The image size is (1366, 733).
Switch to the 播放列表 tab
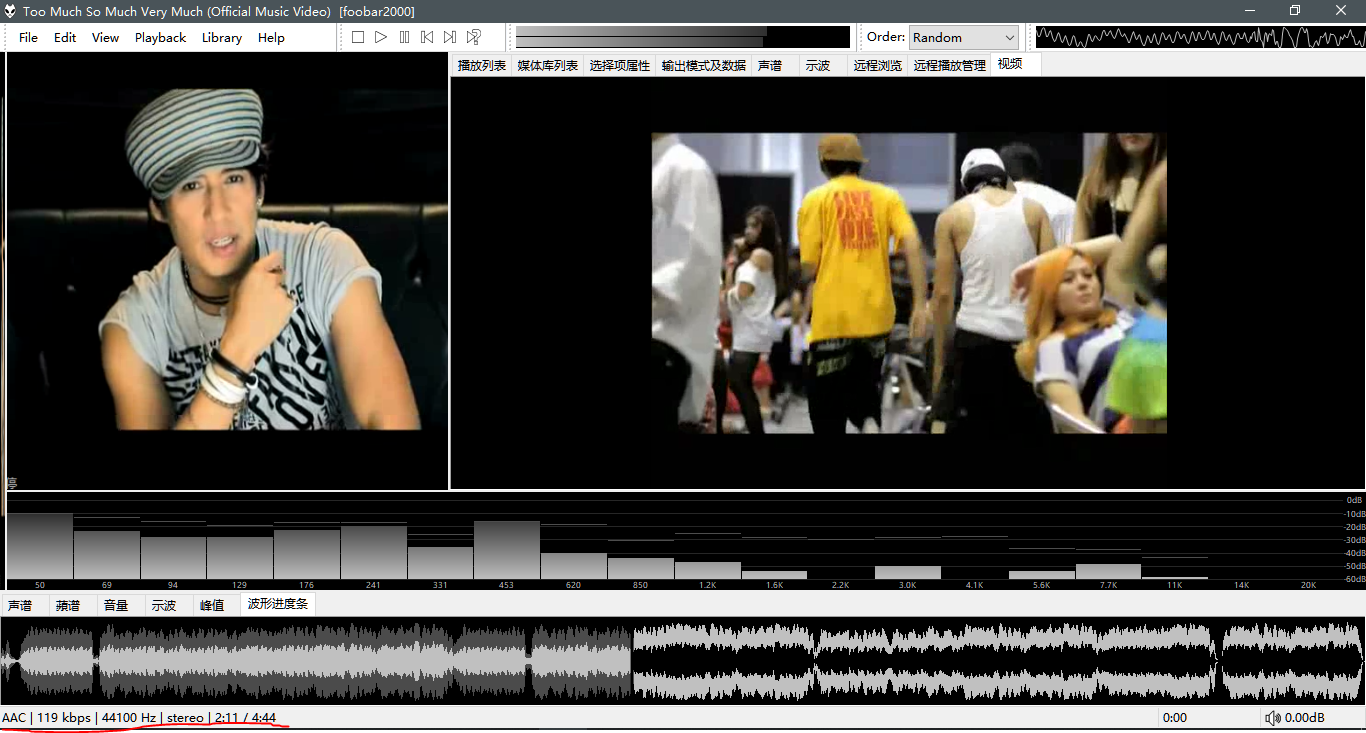[x=481, y=65]
